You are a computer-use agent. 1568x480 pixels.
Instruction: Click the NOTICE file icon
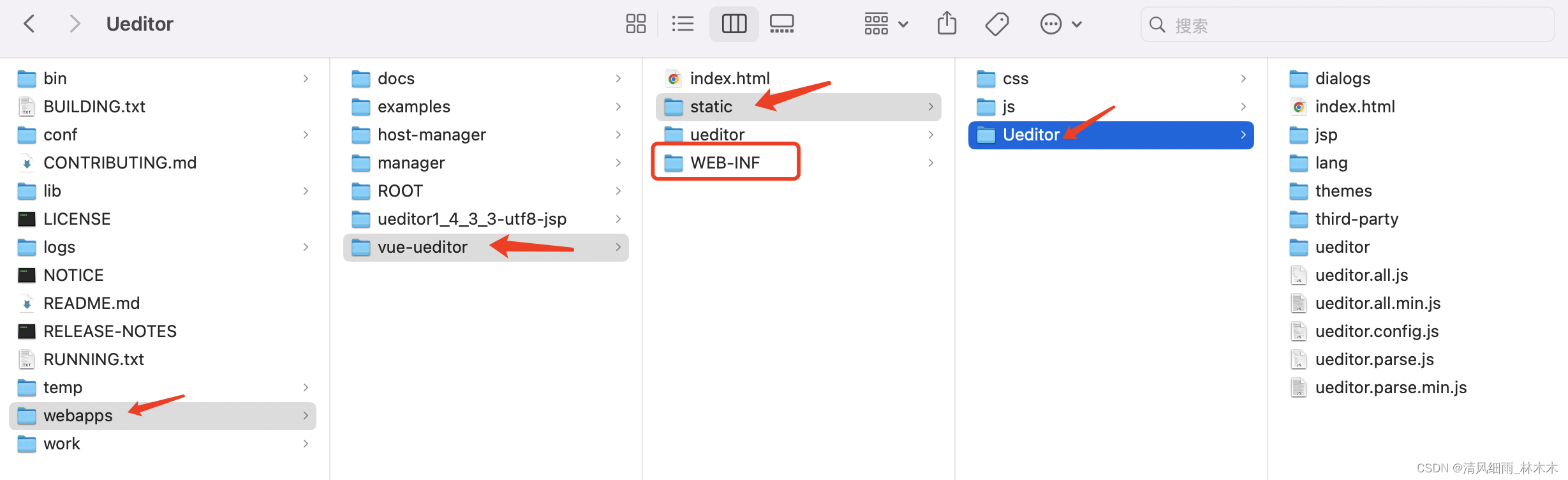27,275
